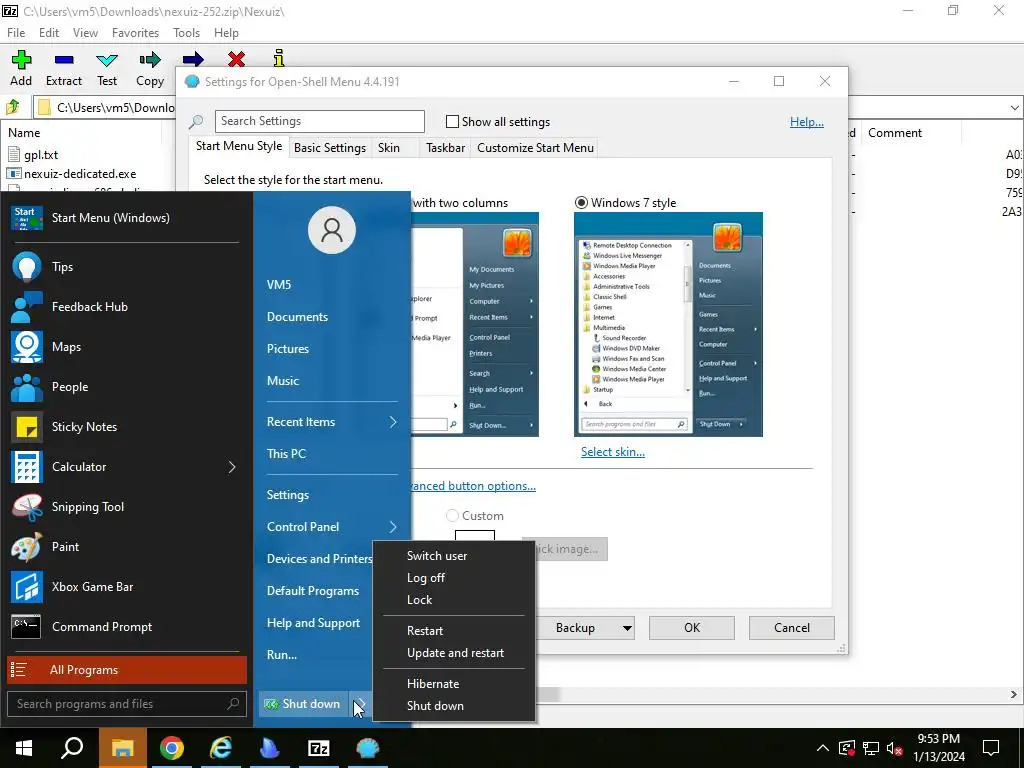
Task: Click the 7-Zip Delete red X icon
Action: (x=236, y=59)
